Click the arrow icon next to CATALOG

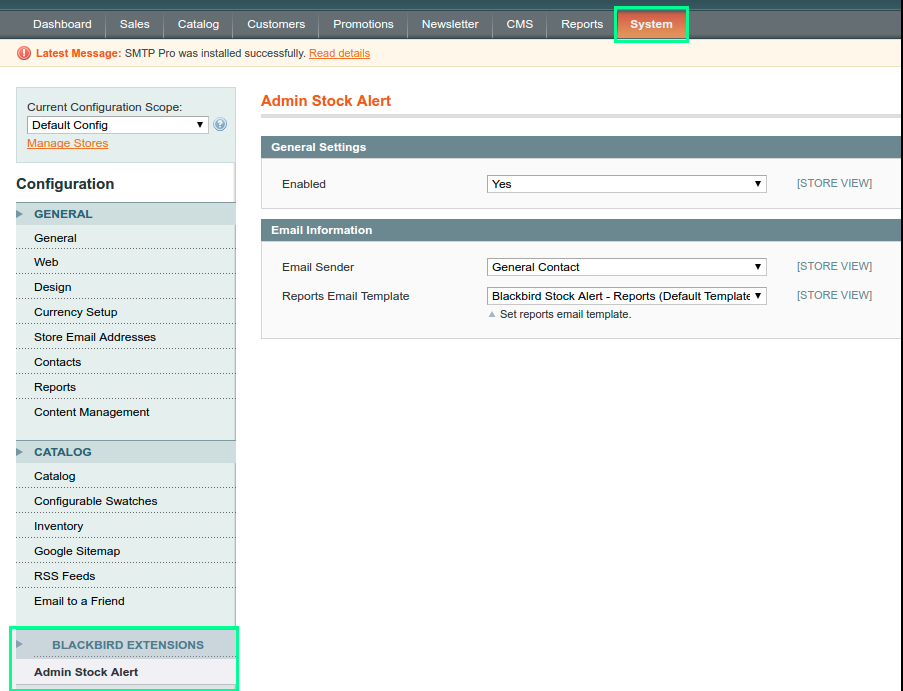click(x=20, y=452)
